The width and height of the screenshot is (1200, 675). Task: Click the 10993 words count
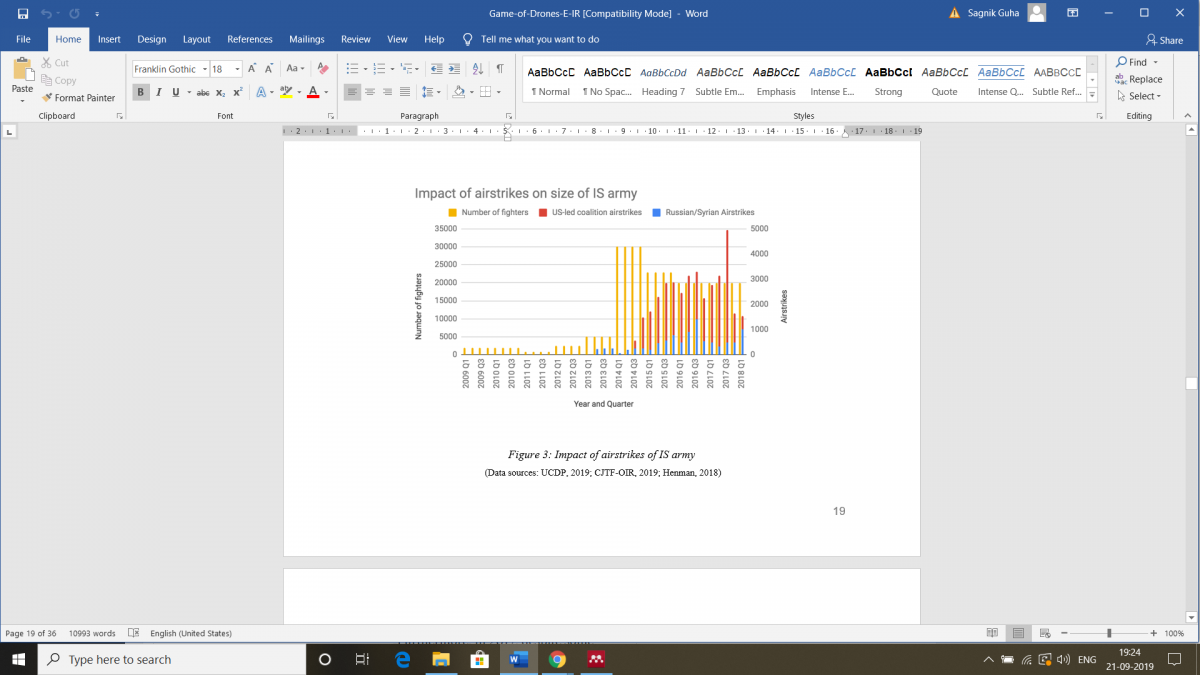pos(90,633)
